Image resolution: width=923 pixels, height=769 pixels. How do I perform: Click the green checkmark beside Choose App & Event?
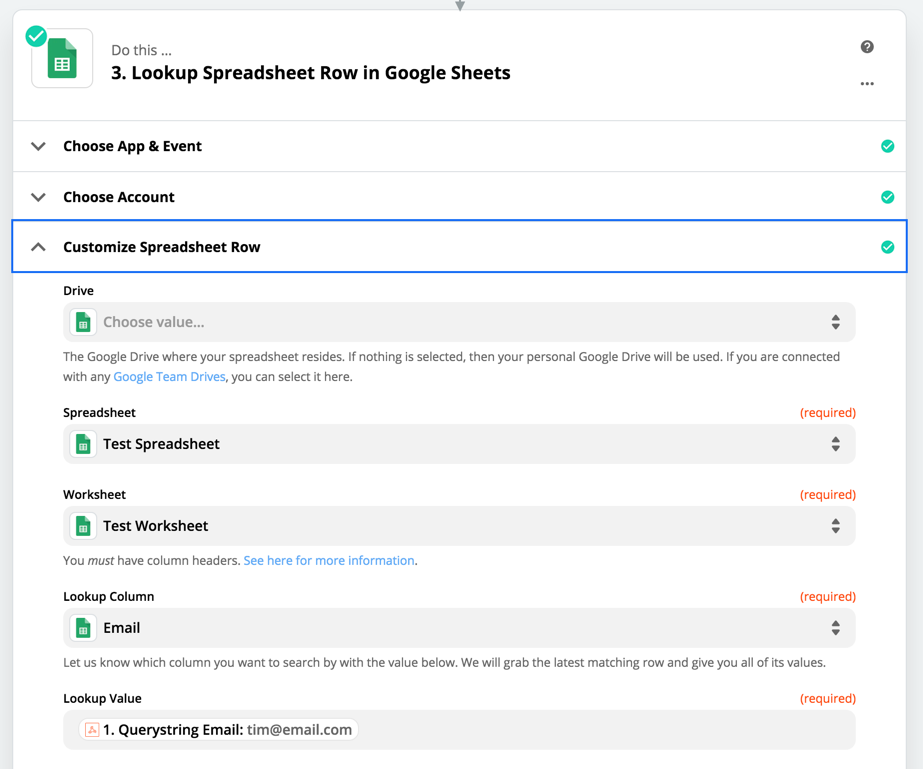(x=887, y=146)
